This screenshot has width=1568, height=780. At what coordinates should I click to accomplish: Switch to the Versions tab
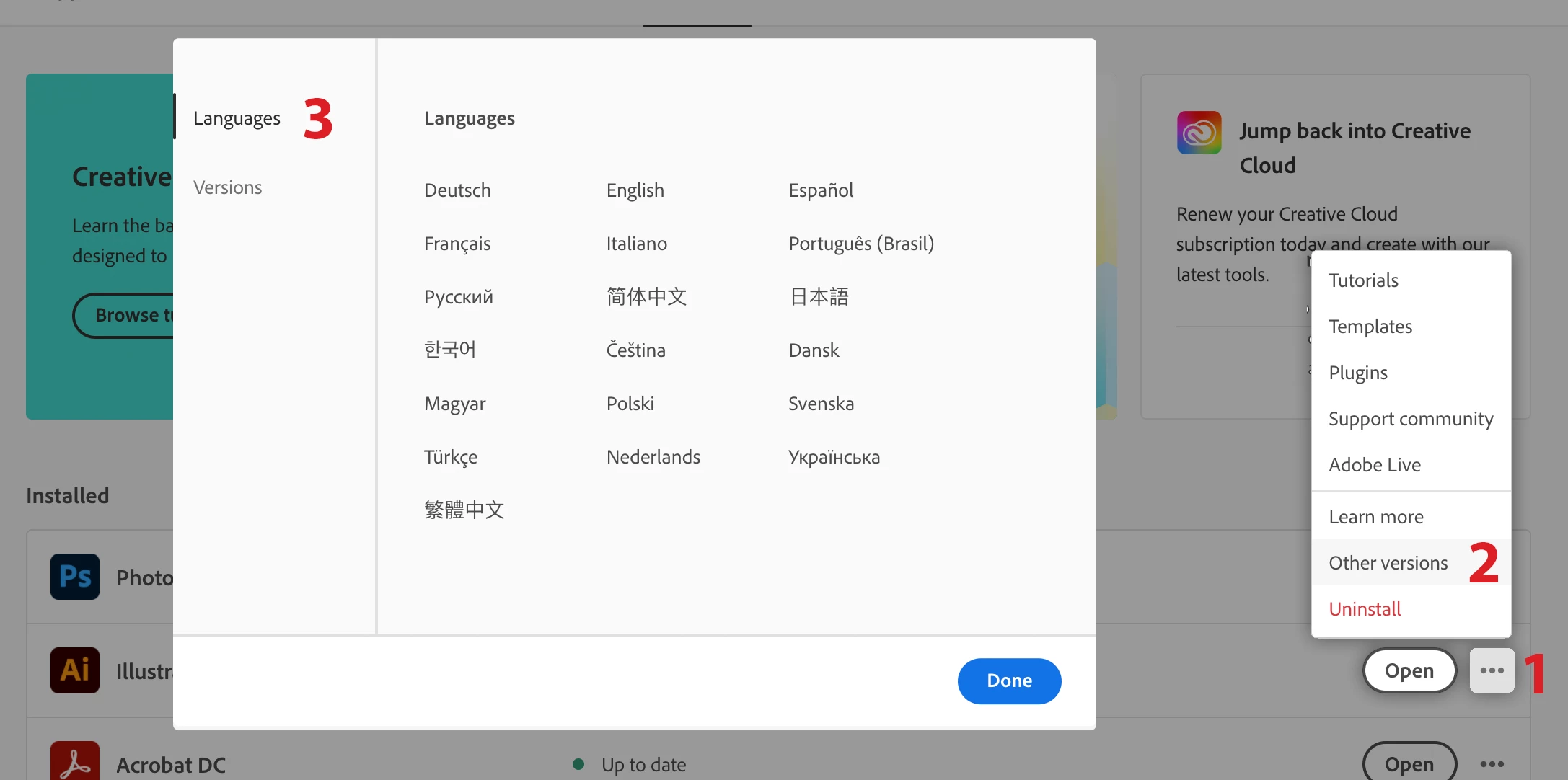pos(228,187)
